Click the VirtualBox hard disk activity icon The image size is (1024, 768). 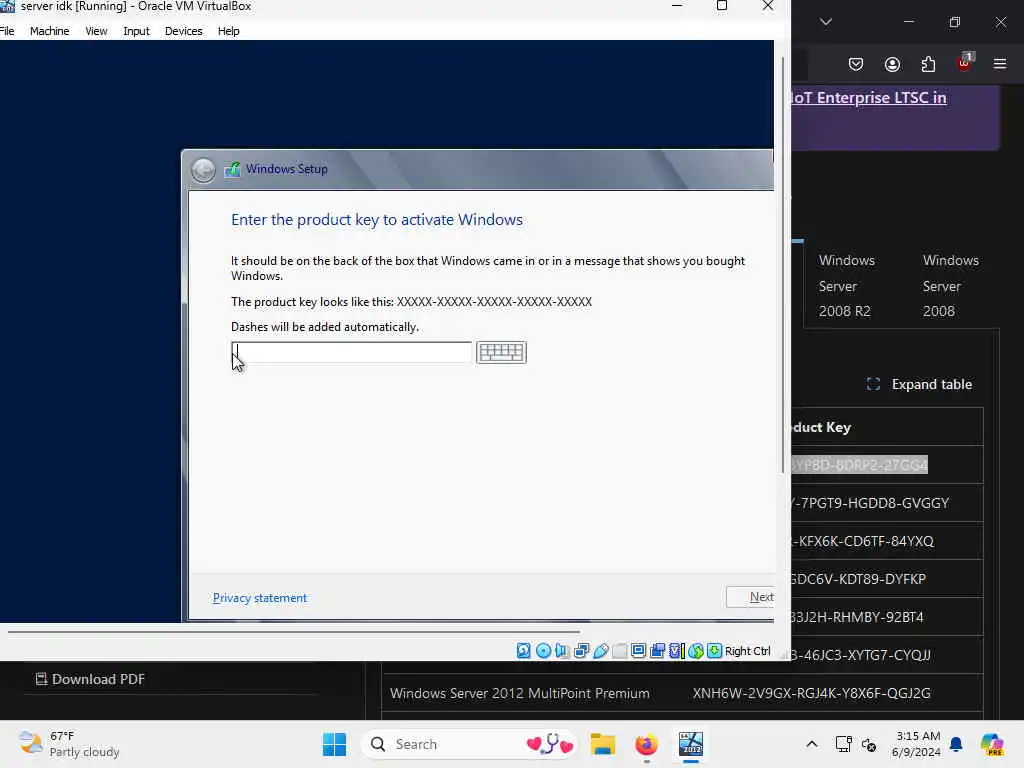point(523,650)
